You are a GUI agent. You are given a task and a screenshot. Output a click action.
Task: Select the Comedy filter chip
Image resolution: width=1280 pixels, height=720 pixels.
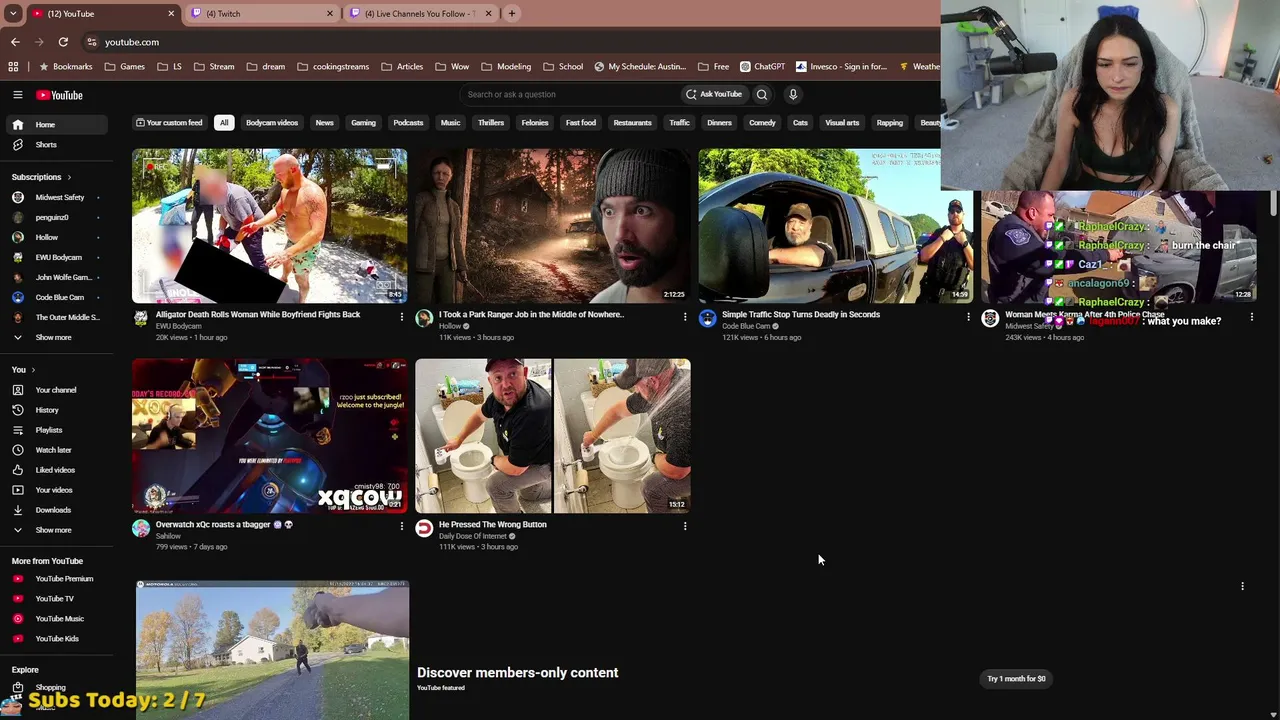click(762, 123)
